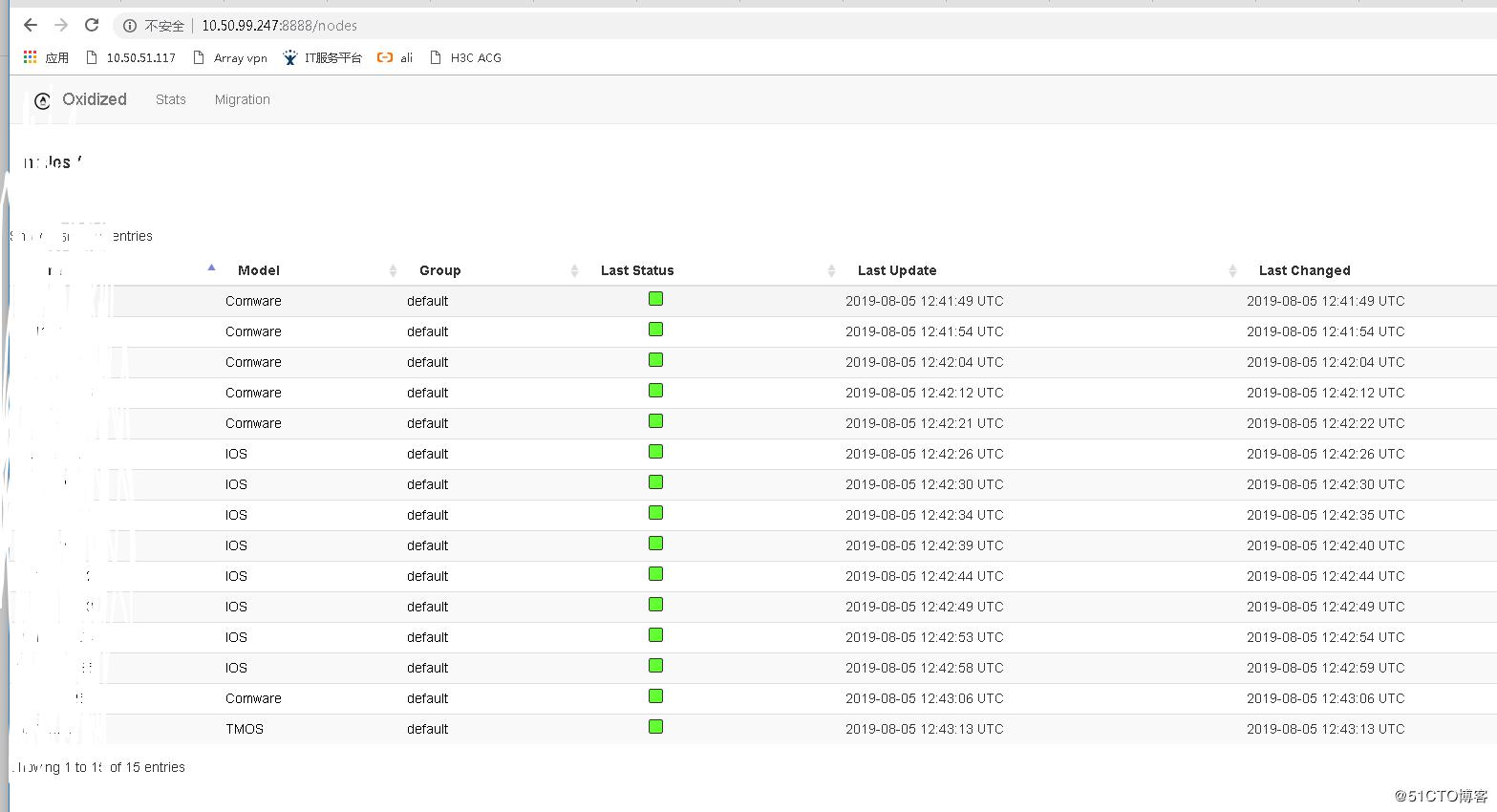Reload the page with refresh icon

[x=92, y=26]
